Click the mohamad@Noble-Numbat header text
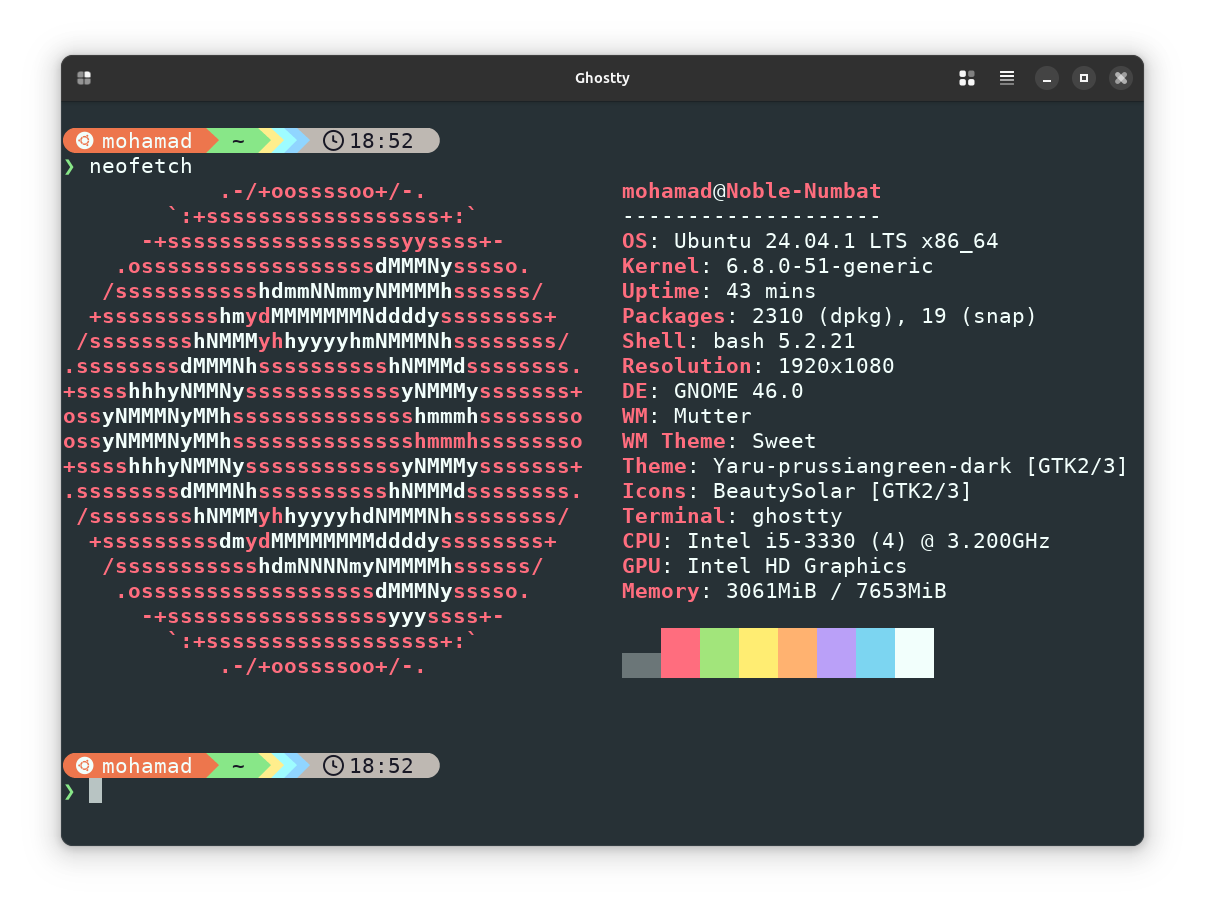This screenshot has width=1205, height=913. [x=751, y=191]
